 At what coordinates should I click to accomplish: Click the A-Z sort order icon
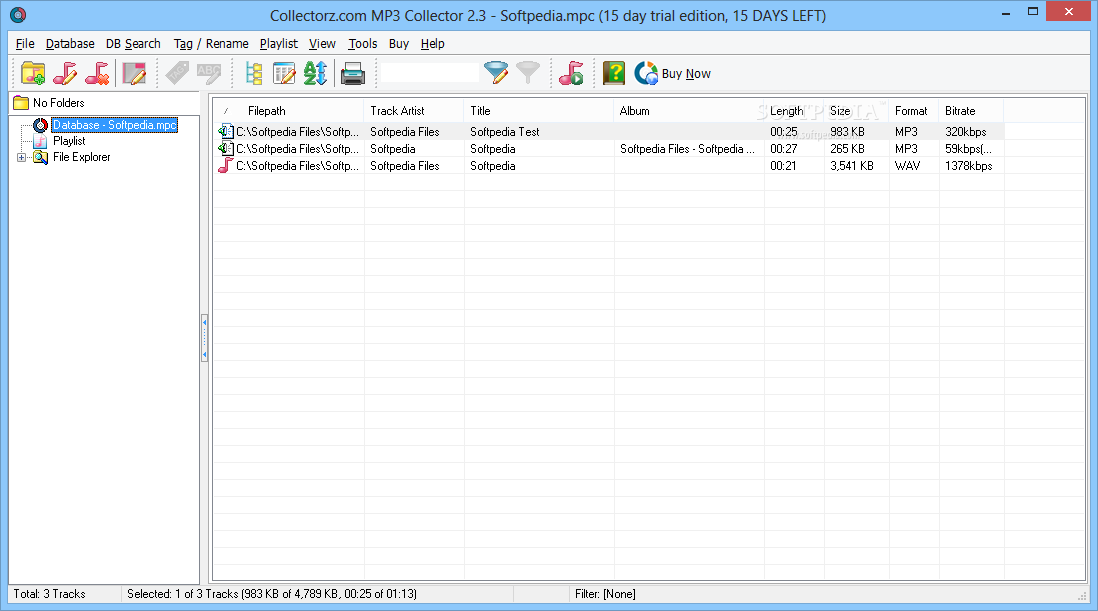pyautogui.click(x=315, y=73)
